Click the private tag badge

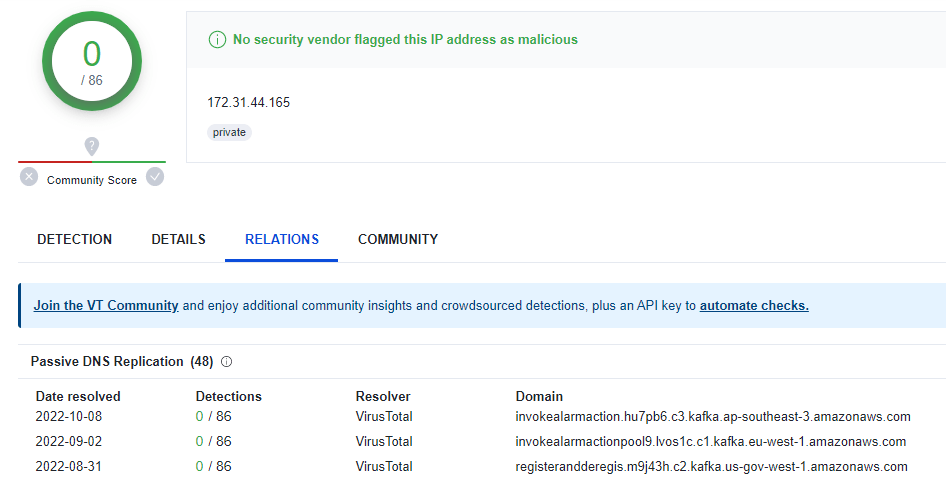click(229, 133)
